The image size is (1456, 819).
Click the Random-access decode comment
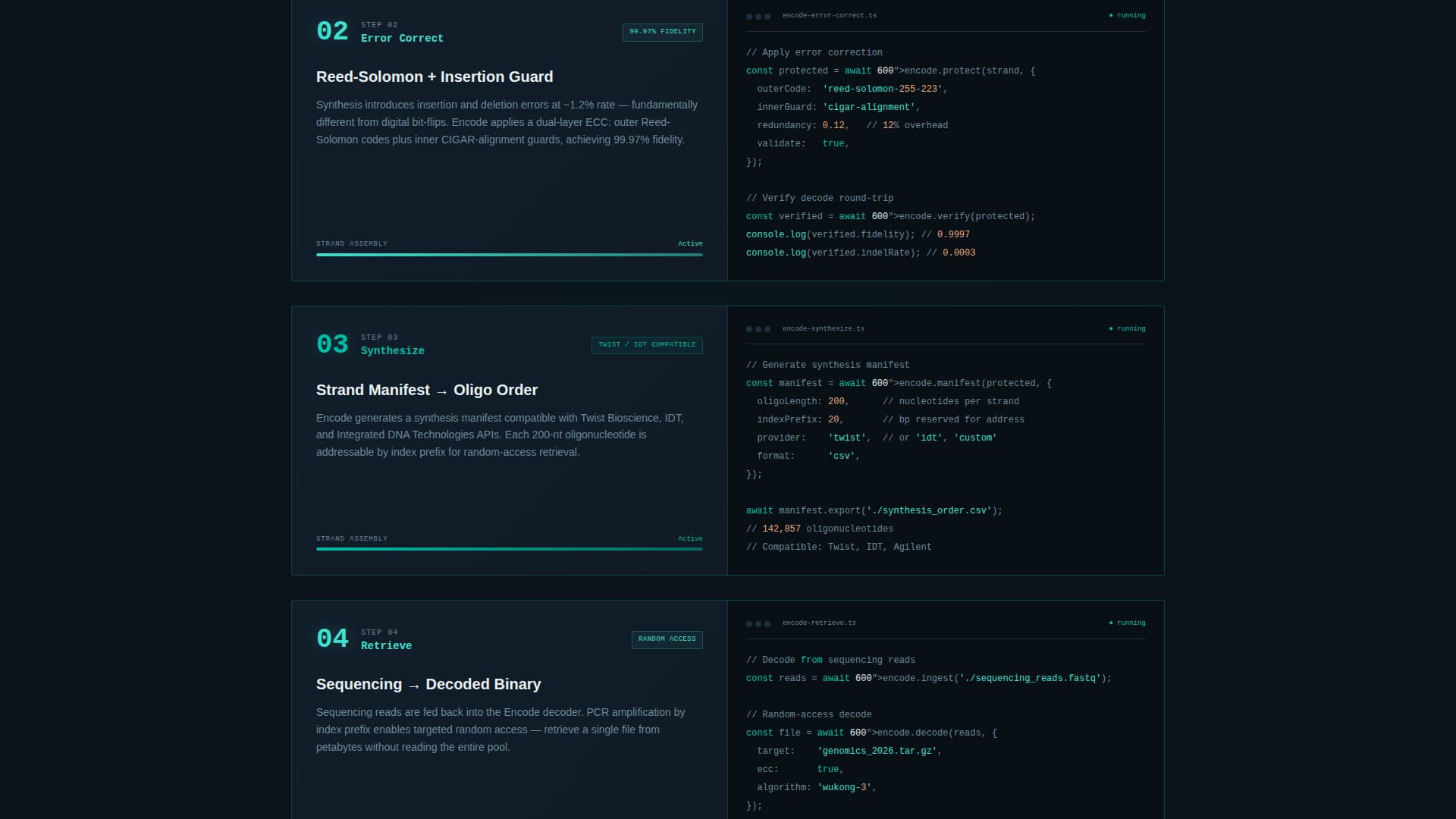[809, 714]
